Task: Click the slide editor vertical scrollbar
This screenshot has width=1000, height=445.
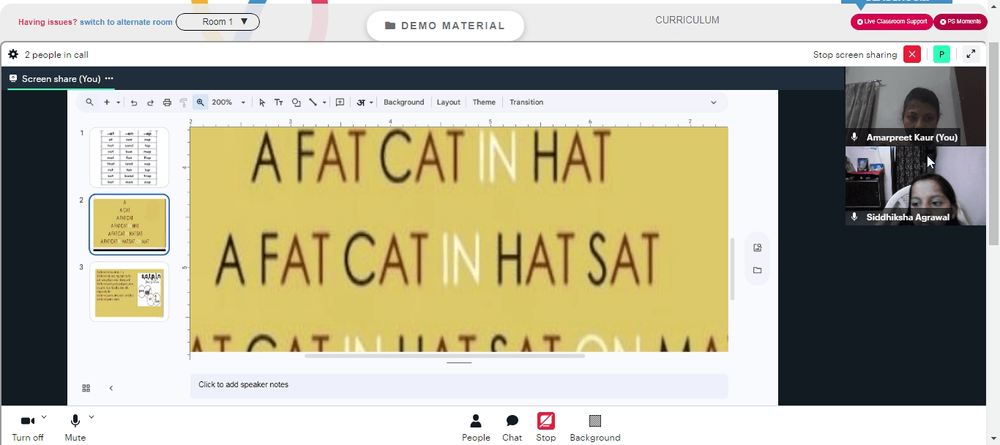Action: (x=732, y=268)
